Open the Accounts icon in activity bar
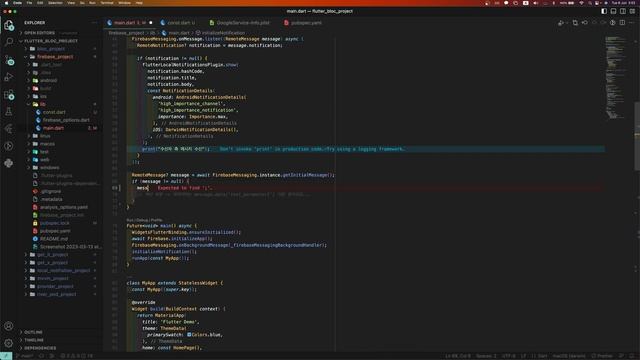The width and height of the screenshot is (640, 360). (9, 326)
